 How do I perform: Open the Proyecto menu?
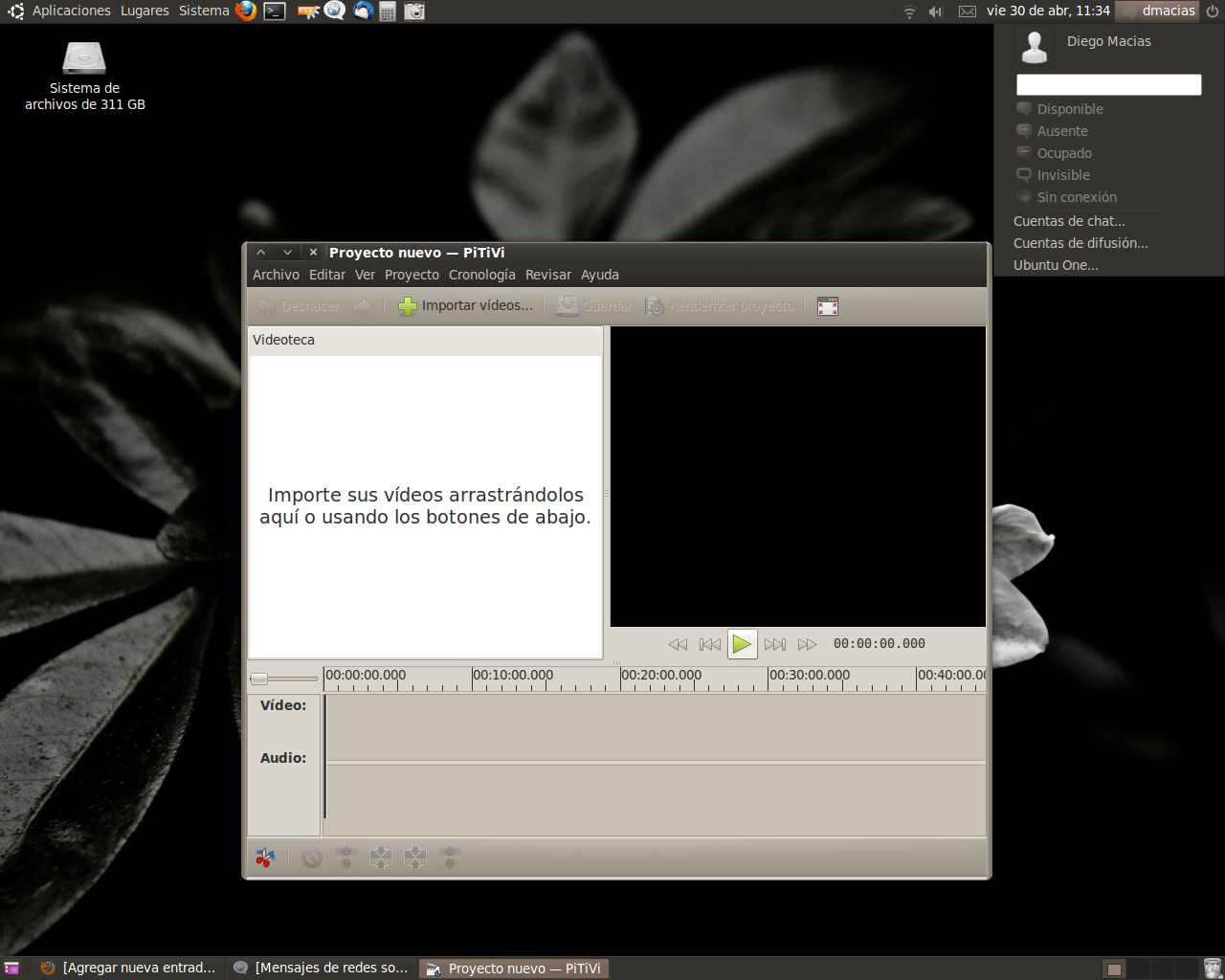(412, 275)
